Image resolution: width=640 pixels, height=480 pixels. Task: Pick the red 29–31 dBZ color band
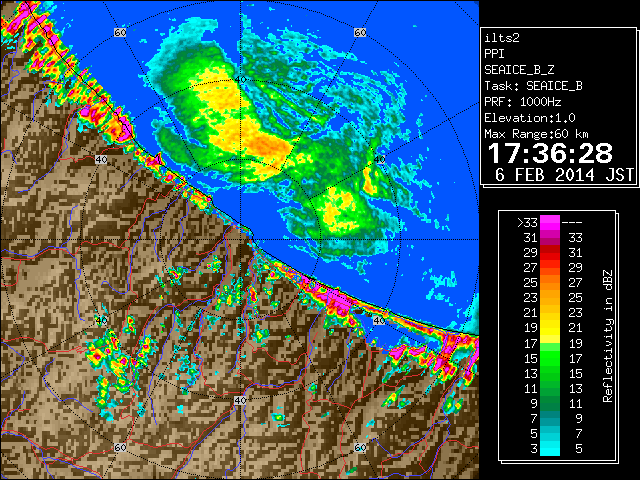point(550,253)
